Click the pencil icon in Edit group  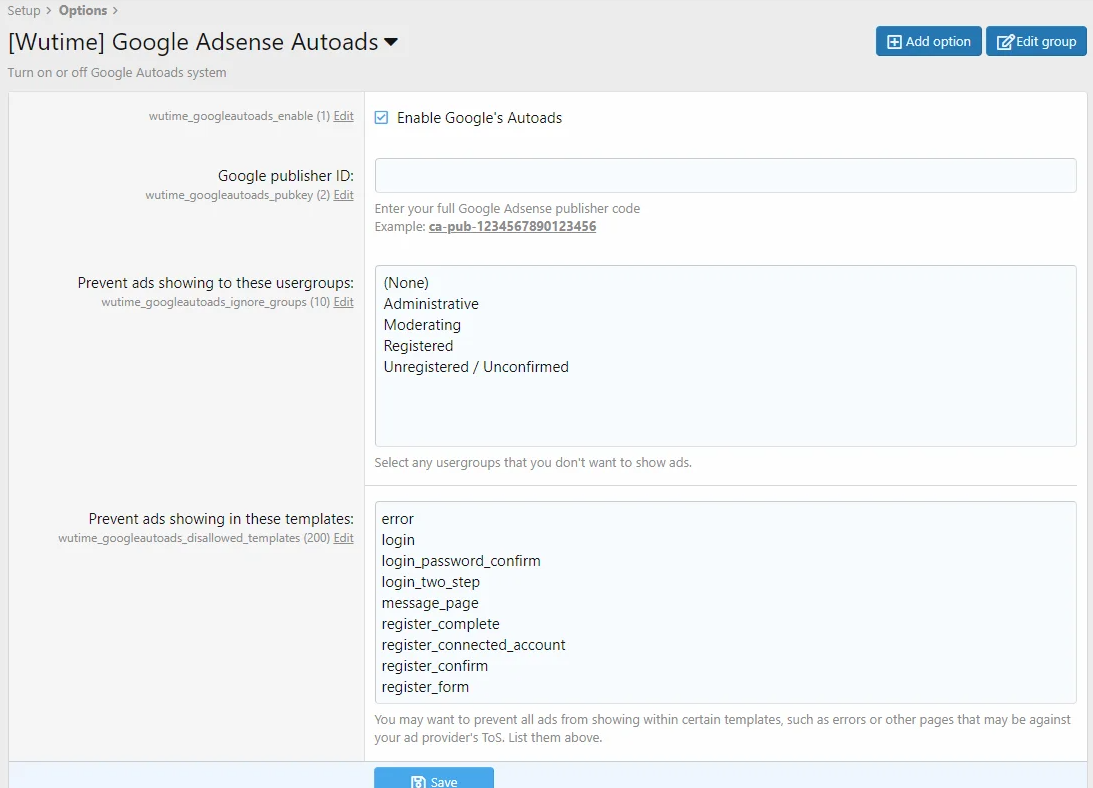[x=1004, y=42]
